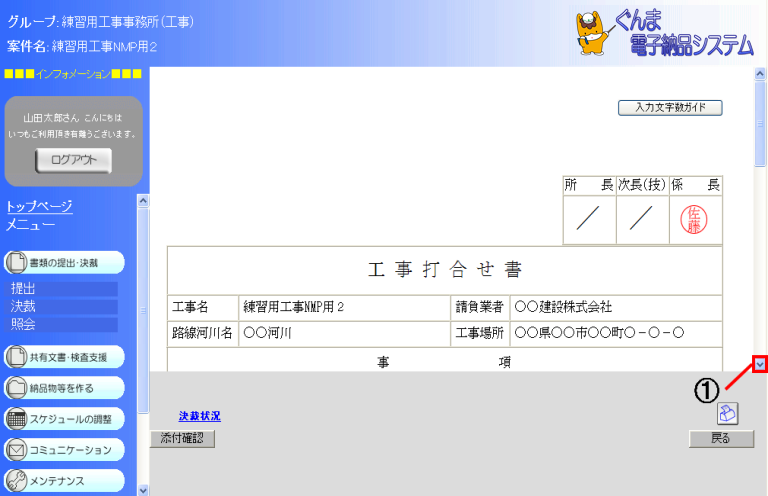Screen dimensions: 768x496
Task: Click the 次長(技) approval stamp cell
Action: point(642,218)
